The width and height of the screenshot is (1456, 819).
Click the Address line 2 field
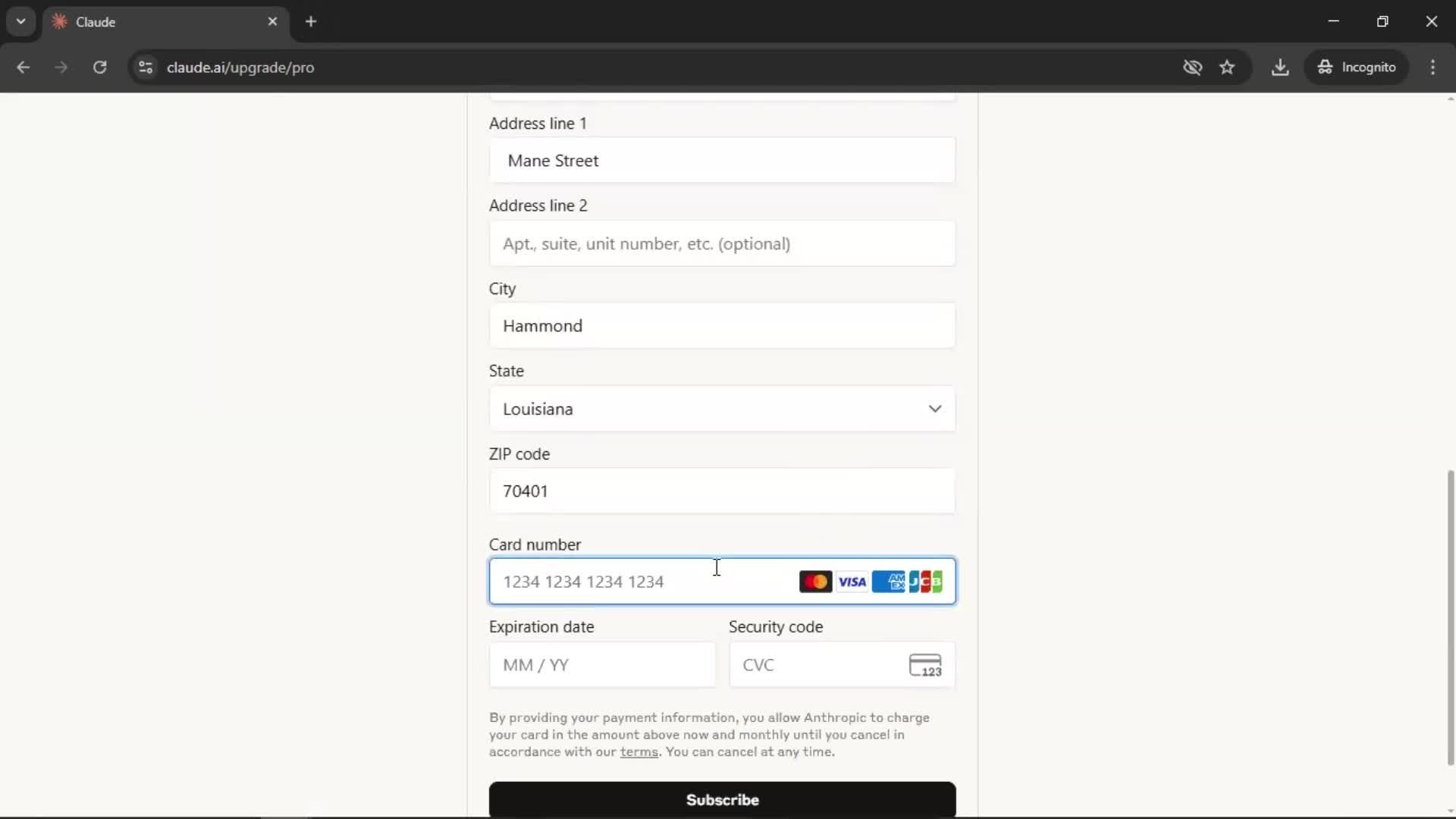coord(722,243)
